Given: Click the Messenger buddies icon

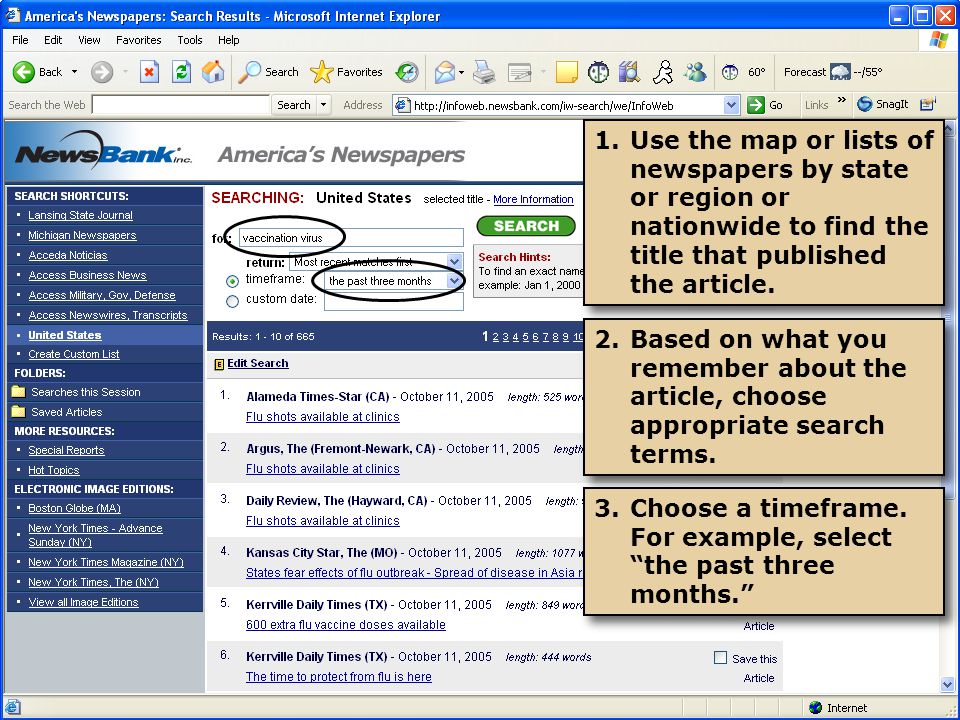Looking at the screenshot, I should click(x=696, y=72).
